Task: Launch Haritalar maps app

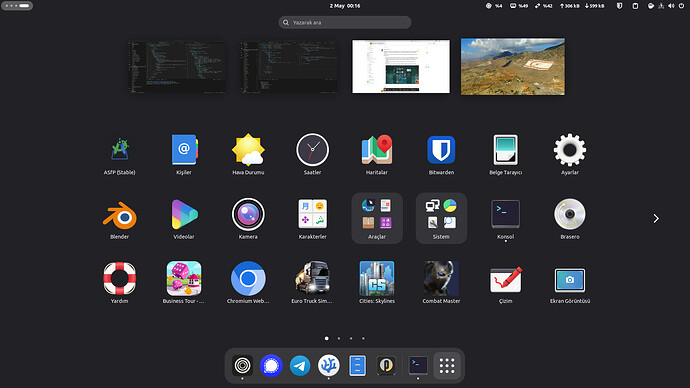Action: 377,154
